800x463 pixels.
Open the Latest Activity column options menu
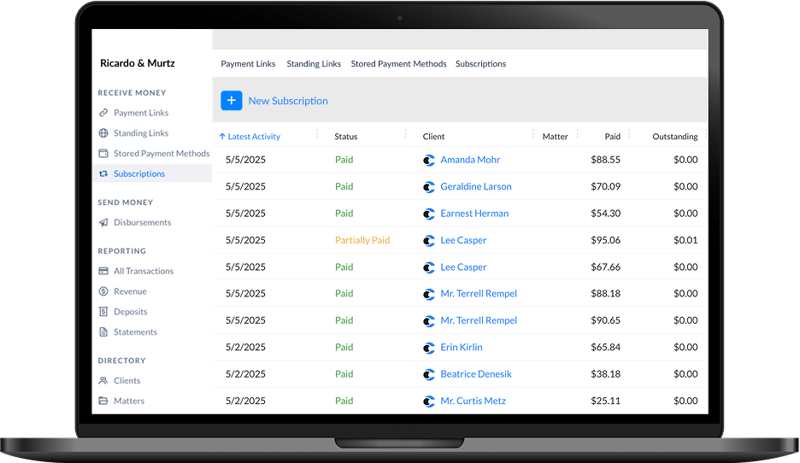pyautogui.click(x=317, y=136)
